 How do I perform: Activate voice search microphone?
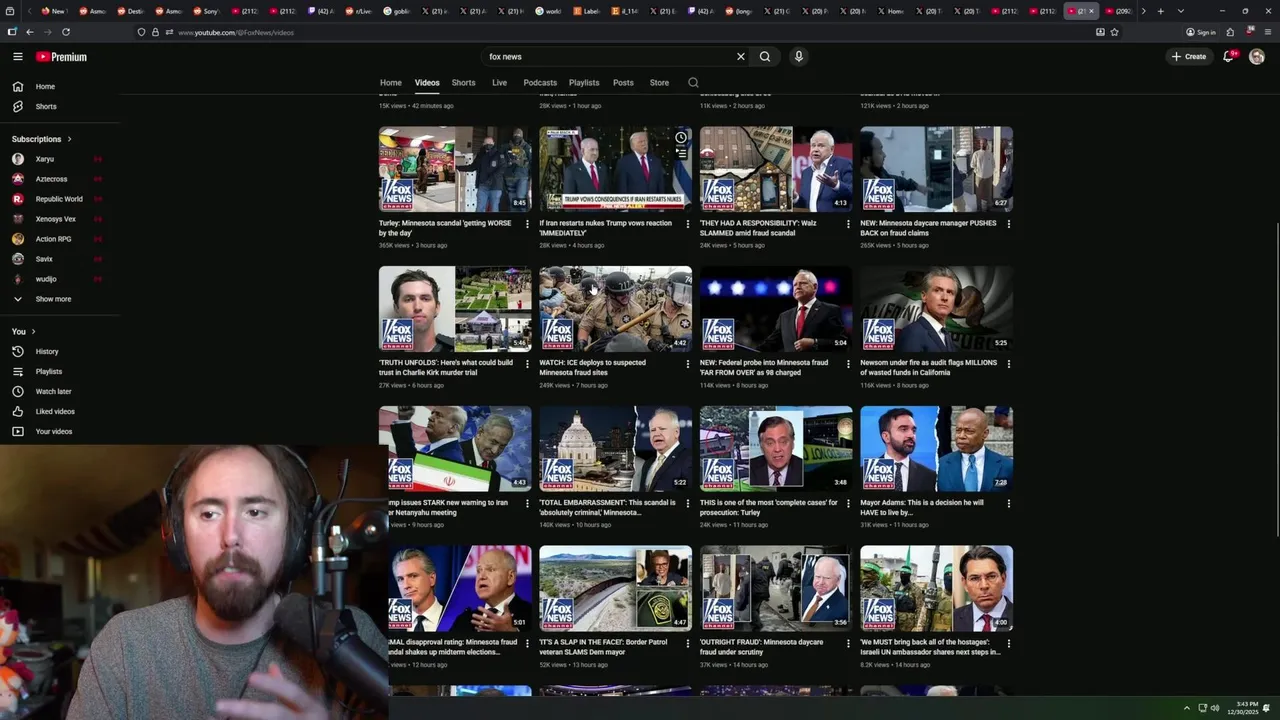pyautogui.click(x=798, y=57)
